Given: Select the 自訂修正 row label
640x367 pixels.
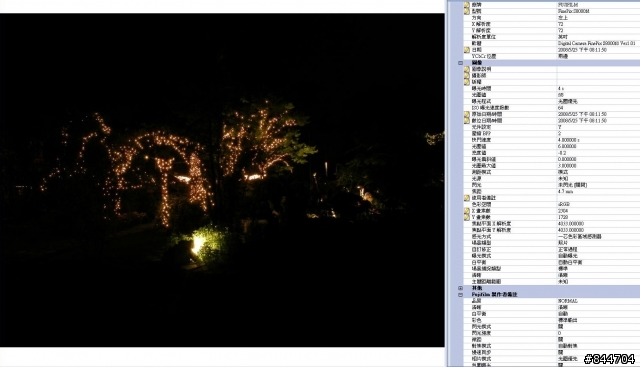Looking at the screenshot, I should (x=481, y=249).
